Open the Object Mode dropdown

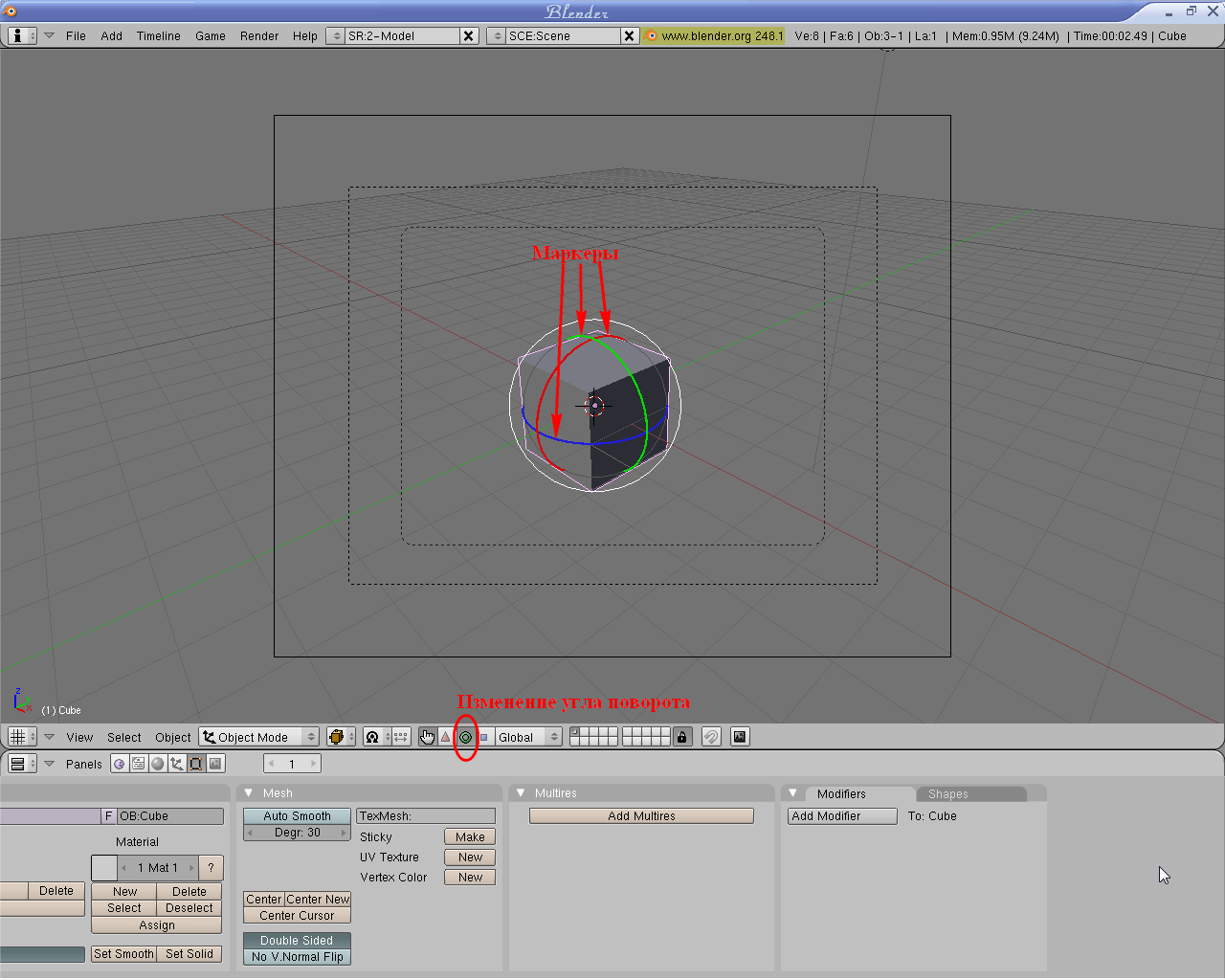pyautogui.click(x=259, y=737)
